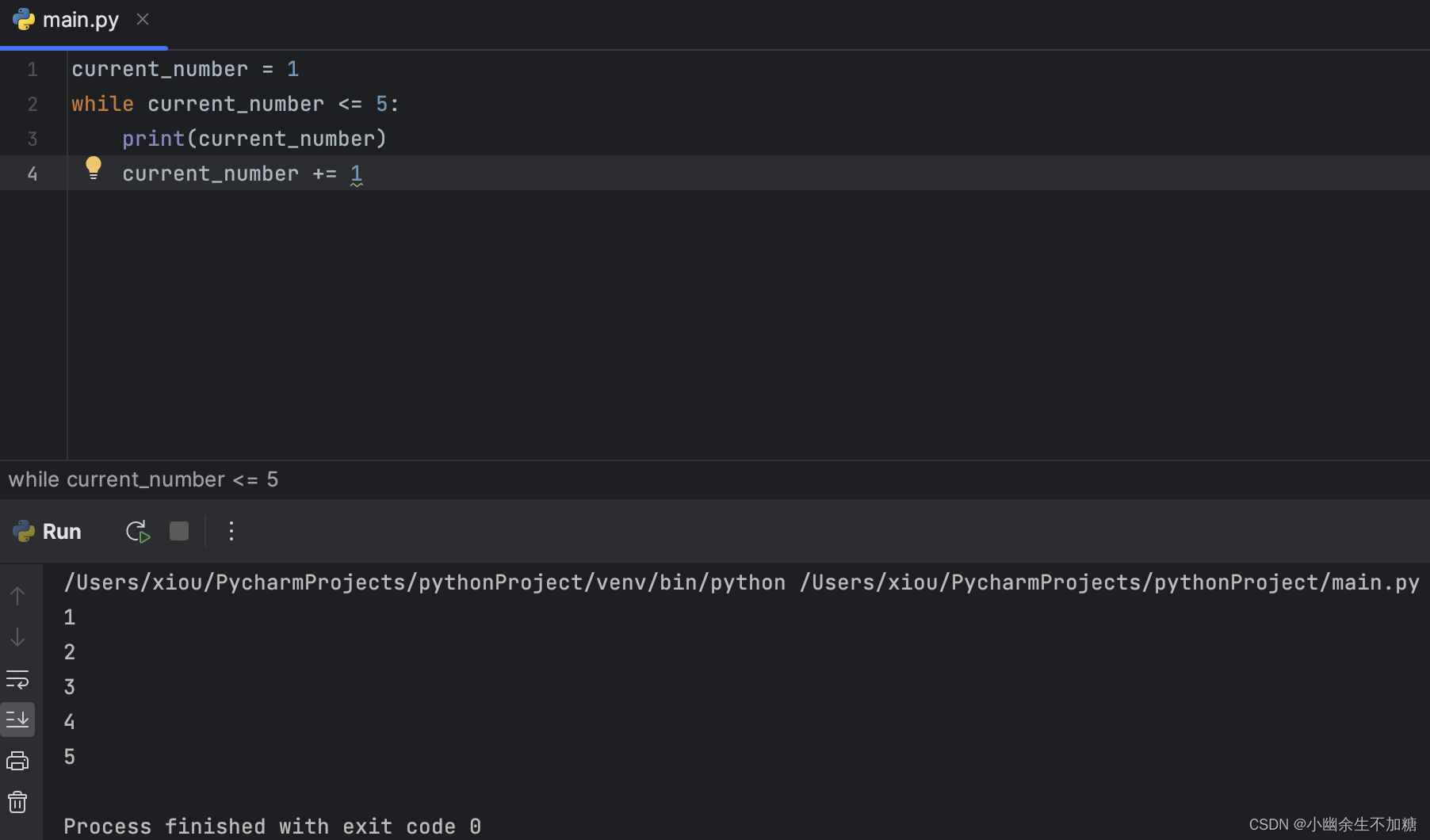Open the Run panel more options menu
Viewport: 1430px width, 840px height.
pyautogui.click(x=231, y=531)
